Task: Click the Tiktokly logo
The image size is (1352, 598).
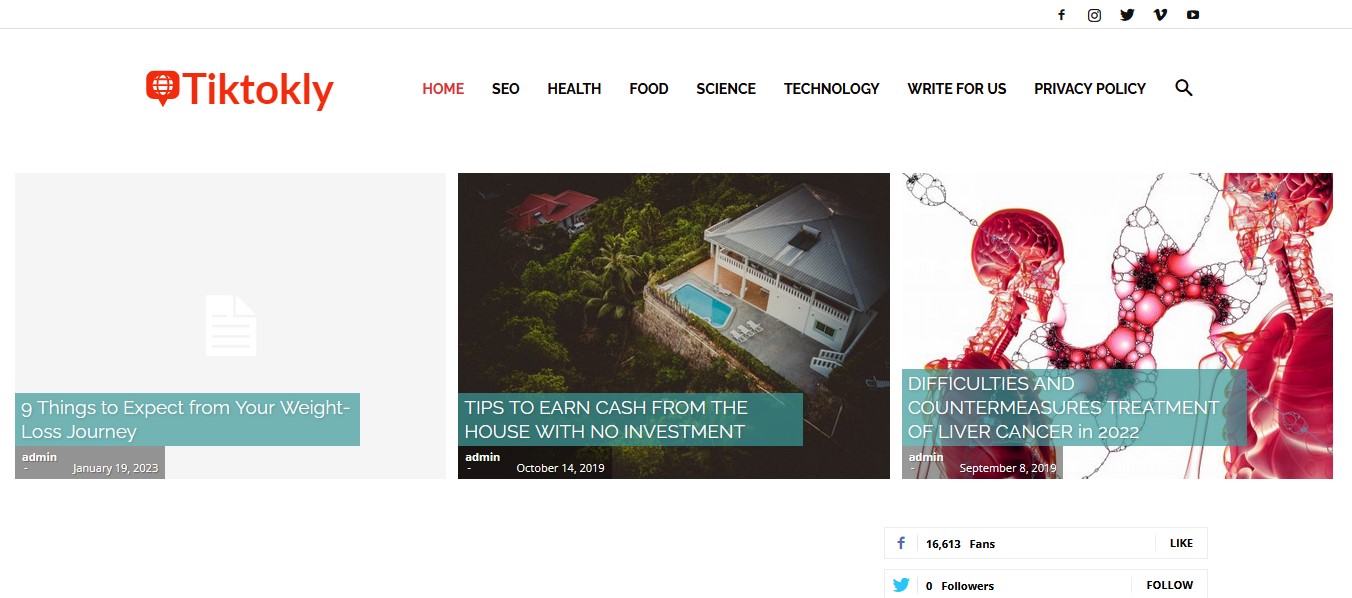Action: coord(240,89)
